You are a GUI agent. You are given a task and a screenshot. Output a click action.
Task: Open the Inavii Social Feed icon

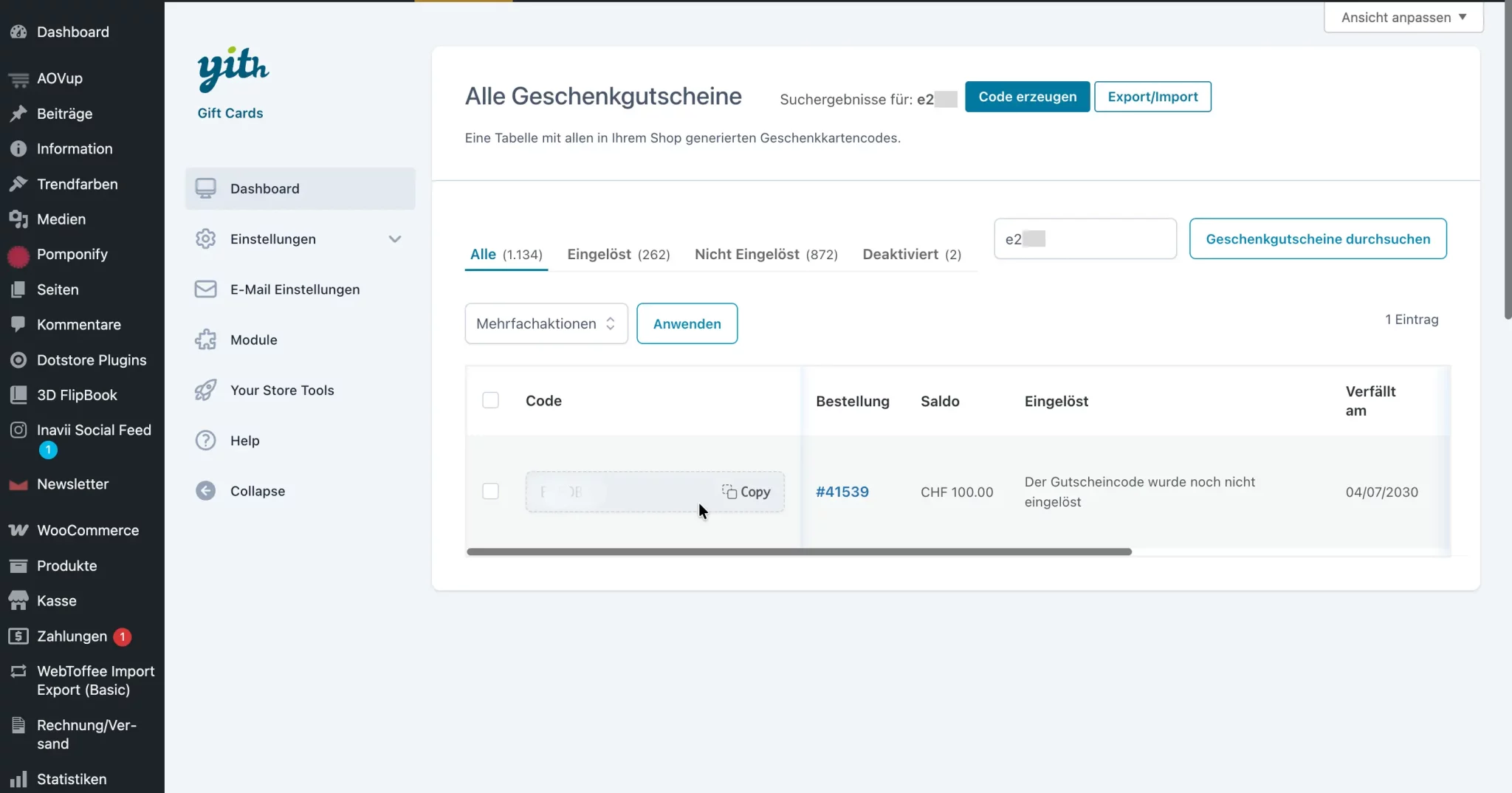18,430
